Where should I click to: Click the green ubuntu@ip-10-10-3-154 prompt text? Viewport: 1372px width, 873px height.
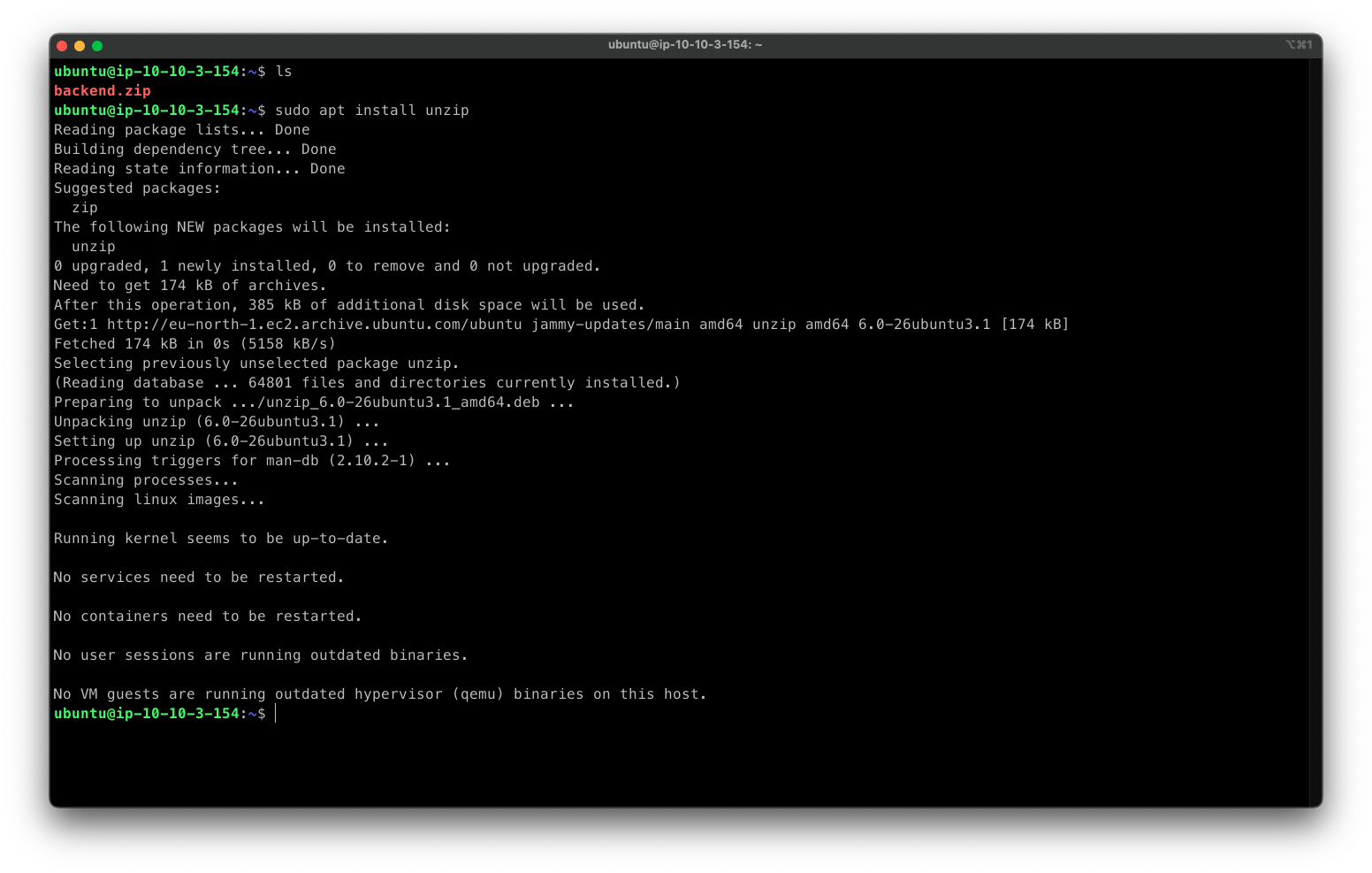pyautogui.click(x=148, y=714)
